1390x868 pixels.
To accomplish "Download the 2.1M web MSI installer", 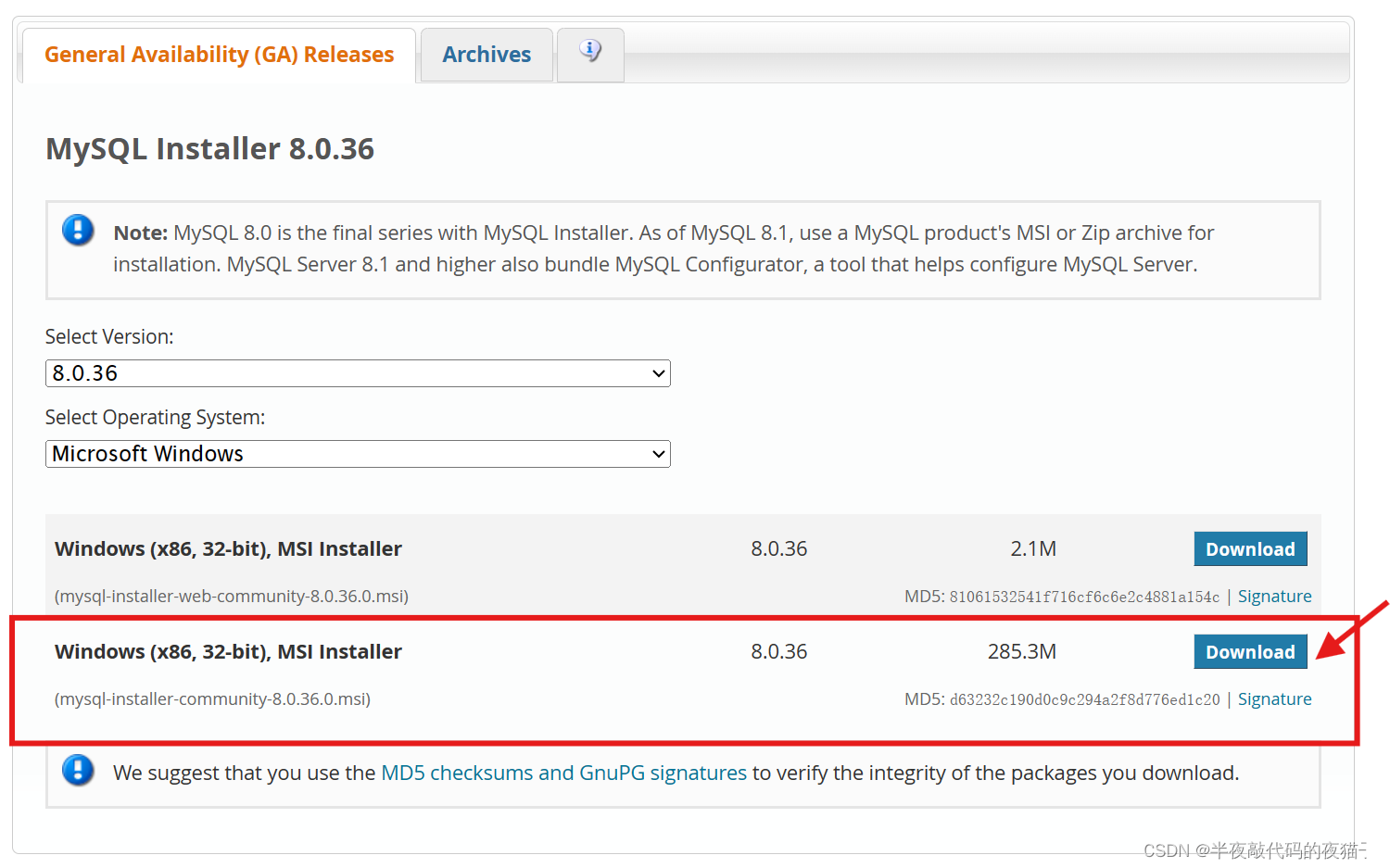I will (x=1250, y=549).
